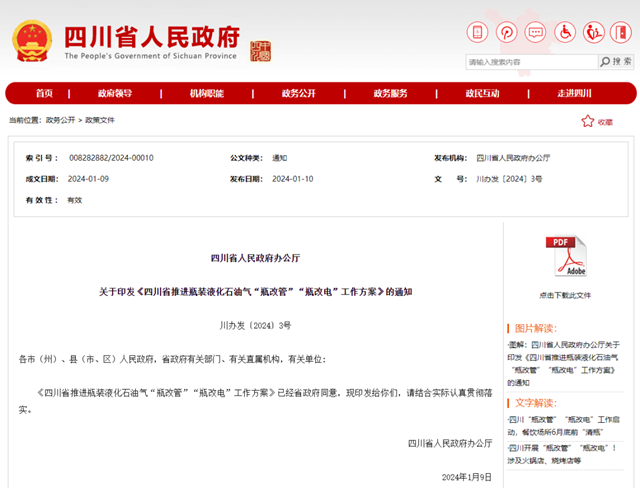Open 走进四川 navigation item
The width and height of the screenshot is (640, 488).
tap(574, 93)
